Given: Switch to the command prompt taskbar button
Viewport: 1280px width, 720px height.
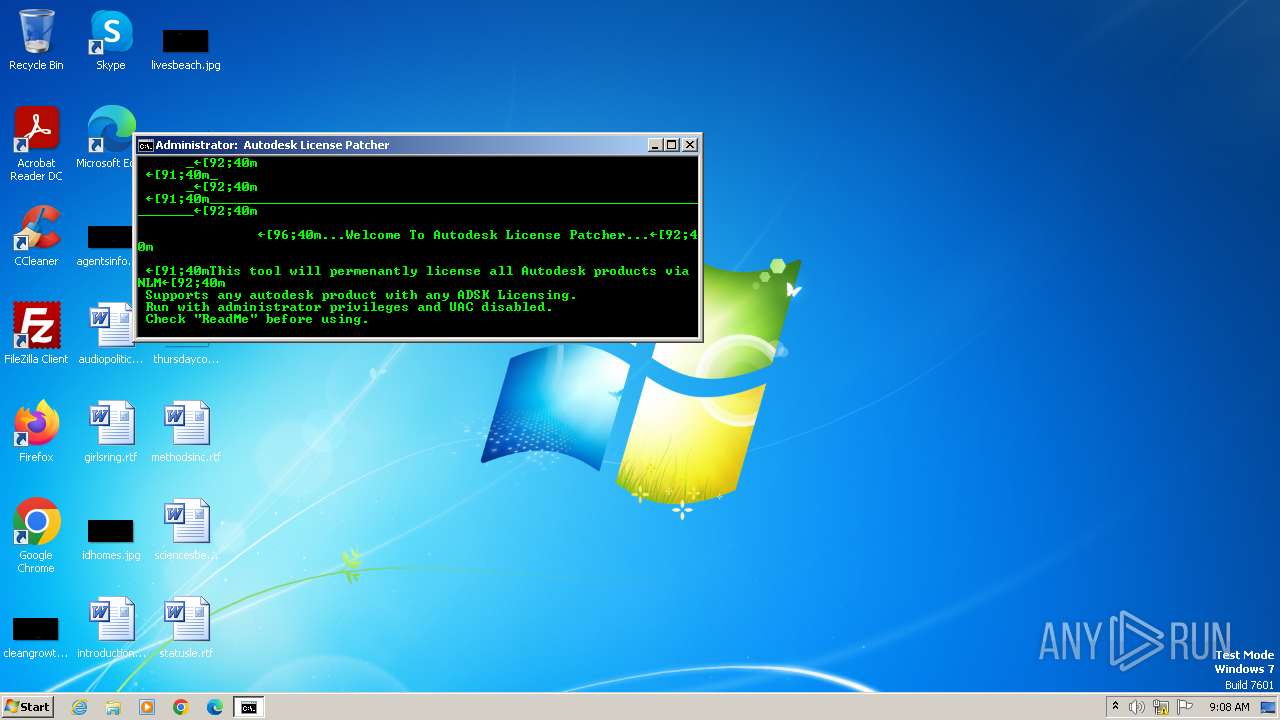Looking at the screenshot, I should click(248, 707).
